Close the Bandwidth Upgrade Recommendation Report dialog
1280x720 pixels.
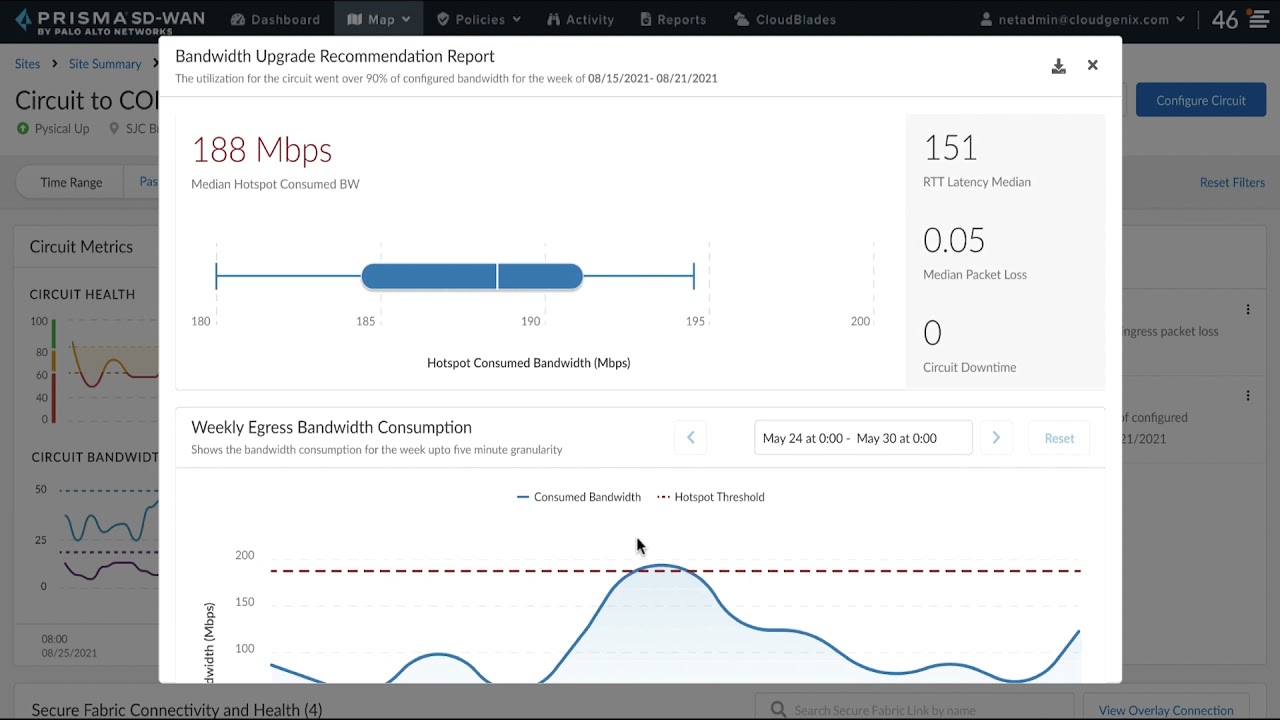[1092, 65]
